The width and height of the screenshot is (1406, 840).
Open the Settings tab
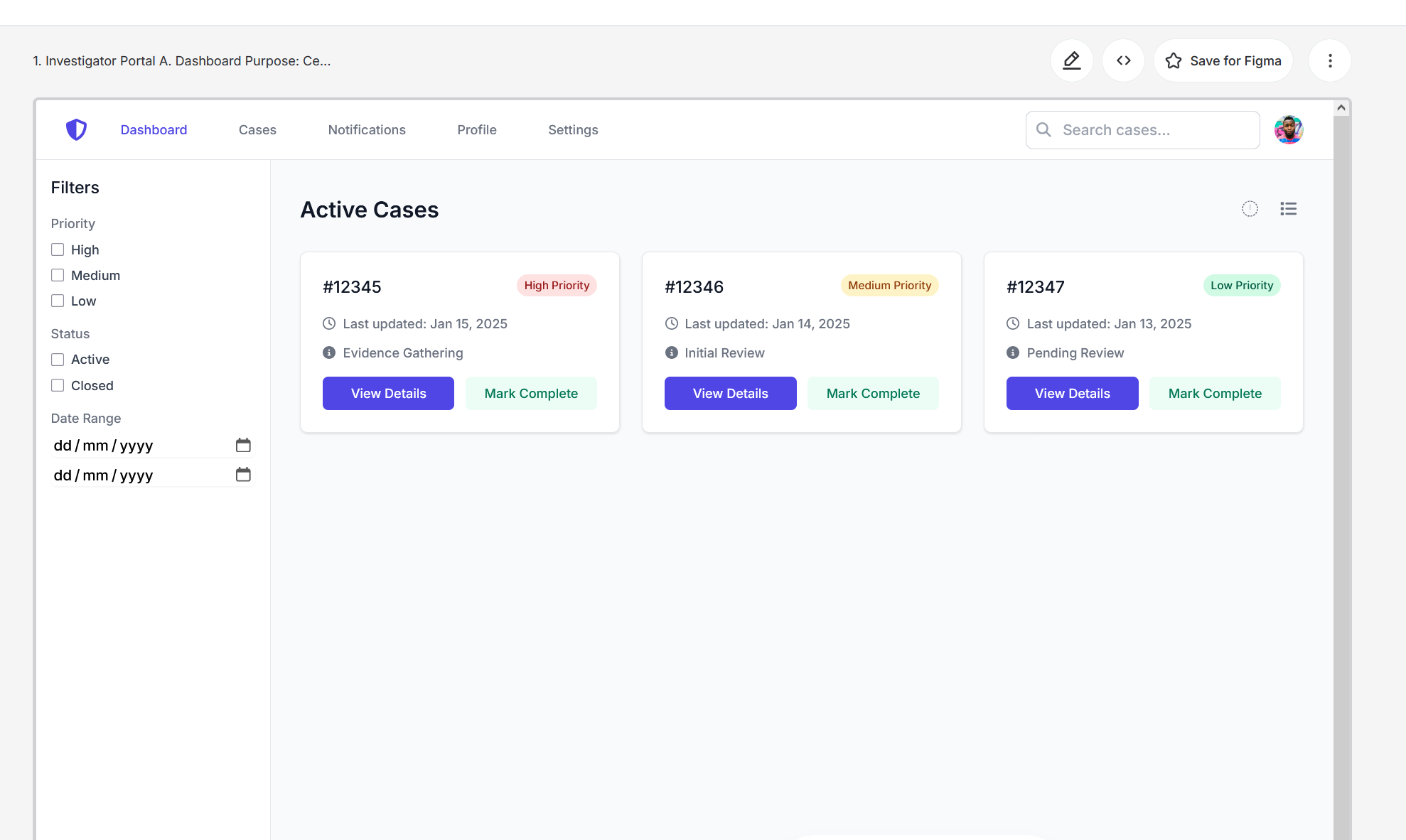click(573, 129)
